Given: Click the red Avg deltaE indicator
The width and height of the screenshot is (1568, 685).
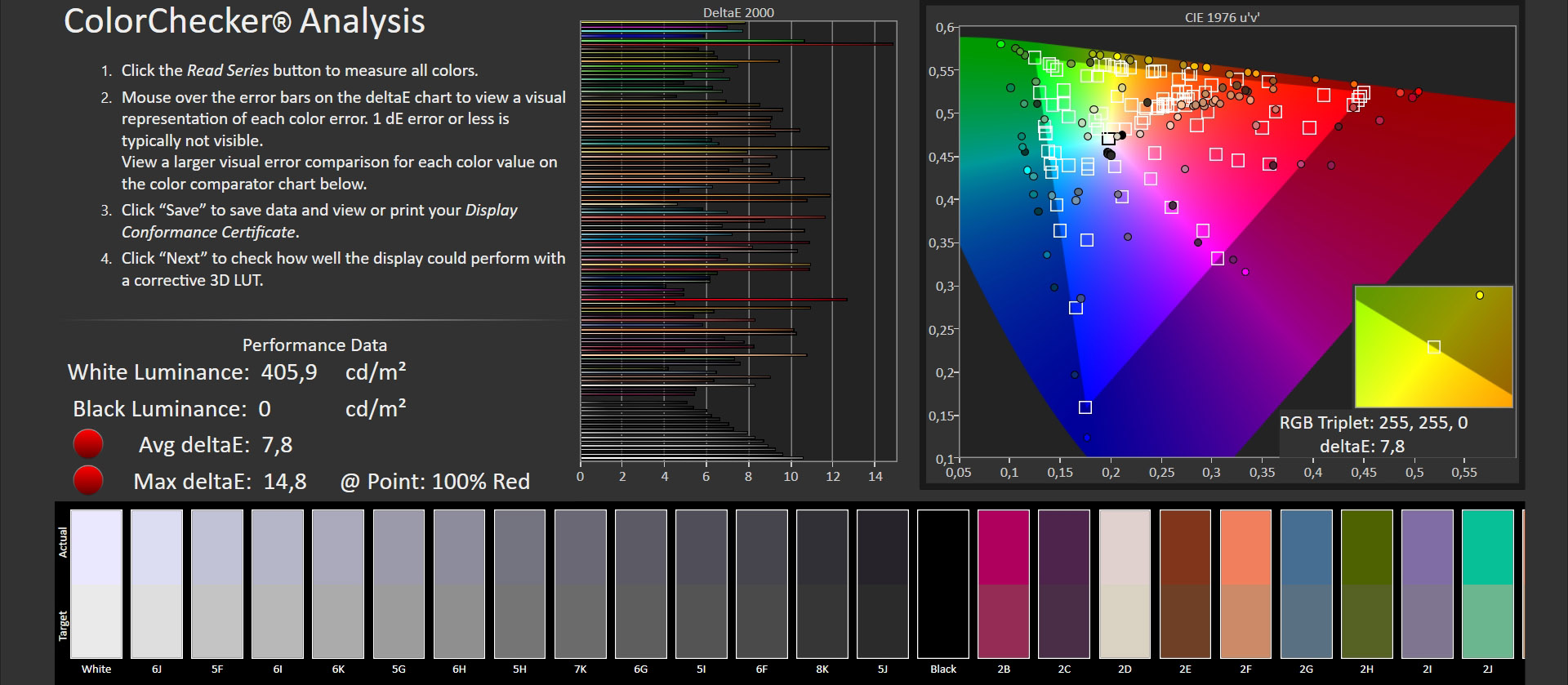Looking at the screenshot, I should pos(88,444).
